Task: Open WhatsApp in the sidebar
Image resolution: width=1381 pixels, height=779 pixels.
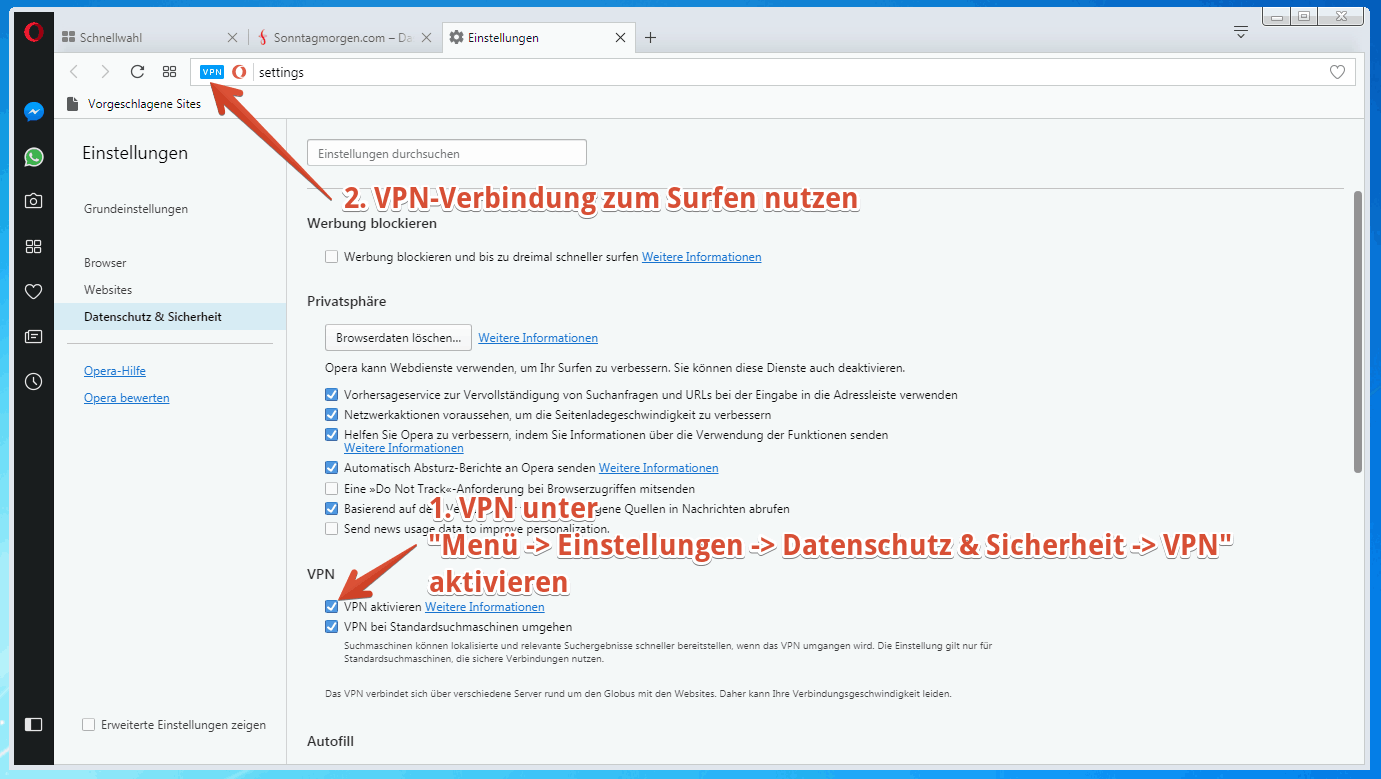Action: 34,157
